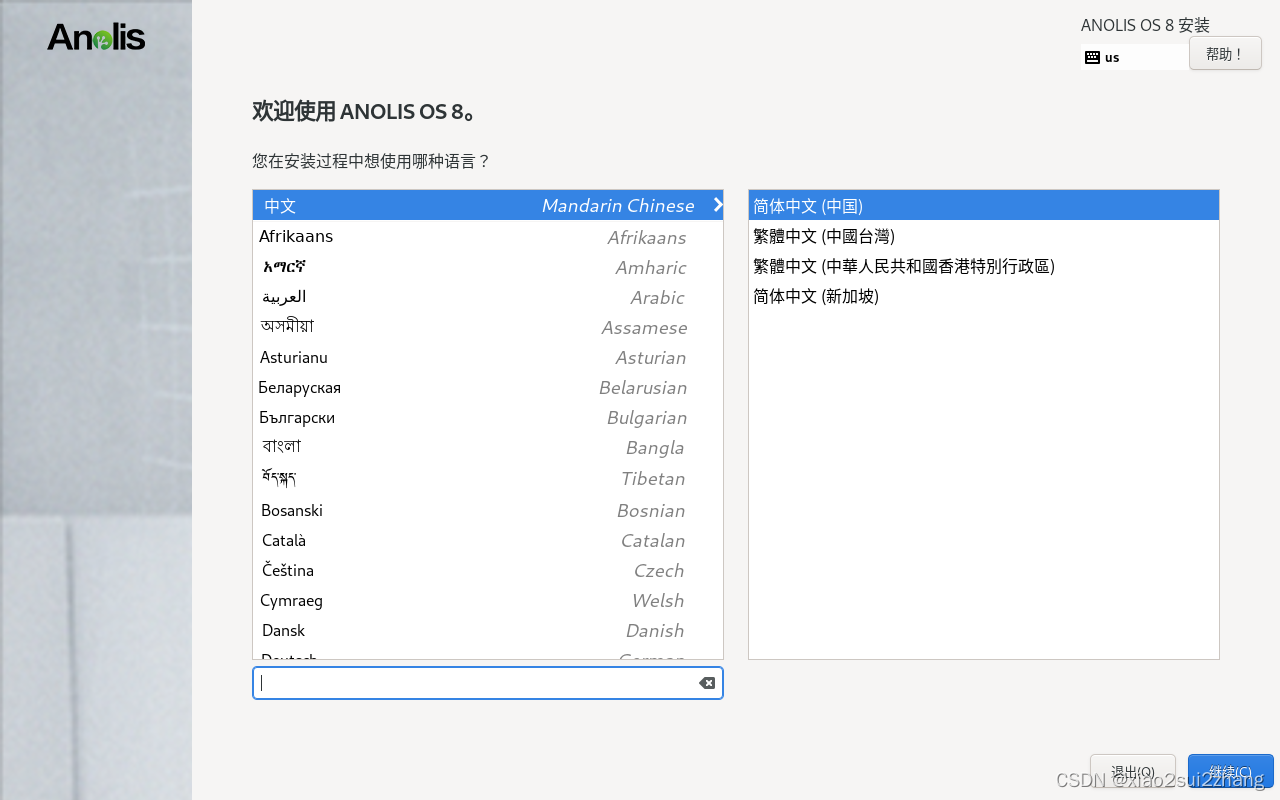This screenshot has width=1280, height=800.
Task: Click the 退出(Q) quit button
Action: (1132, 771)
